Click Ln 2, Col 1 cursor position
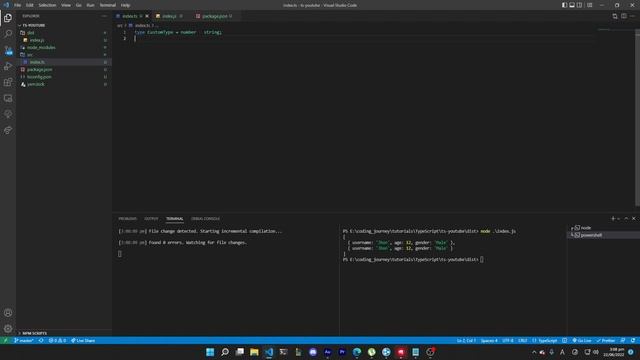The width and height of the screenshot is (640, 360). pyautogui.click(x=466, y=340)
